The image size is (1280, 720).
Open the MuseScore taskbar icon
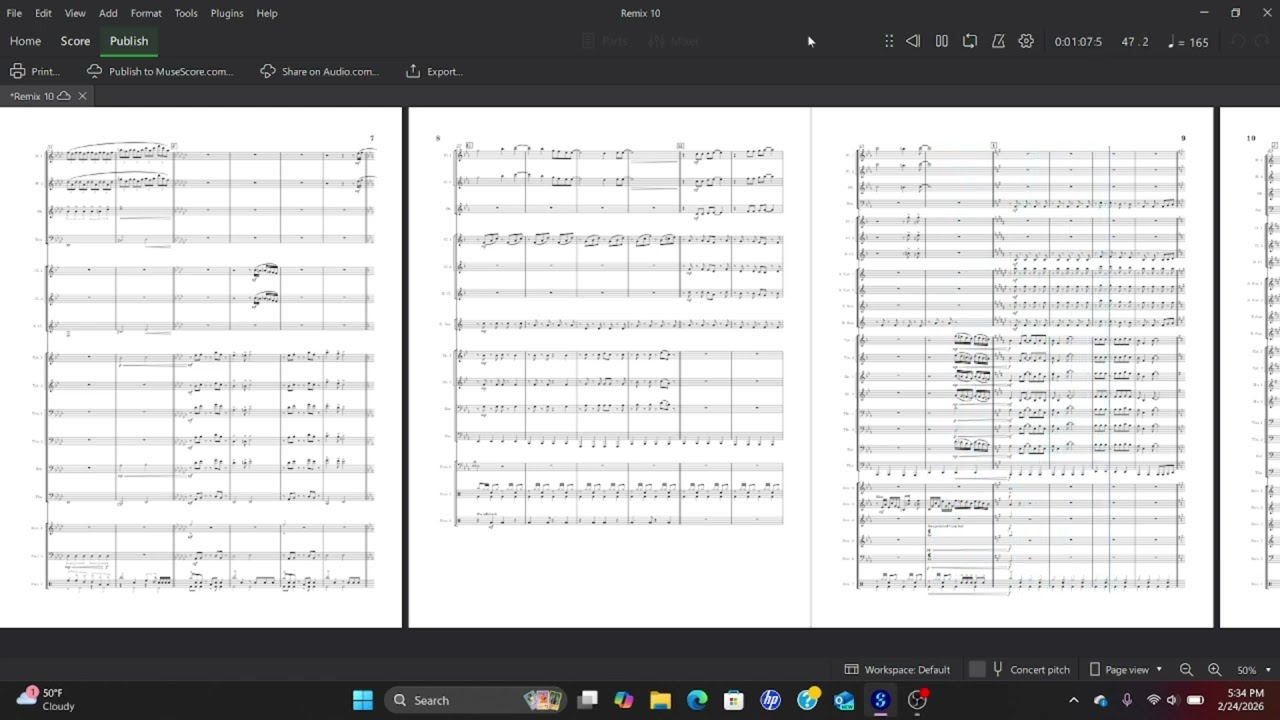pos(880,700)
